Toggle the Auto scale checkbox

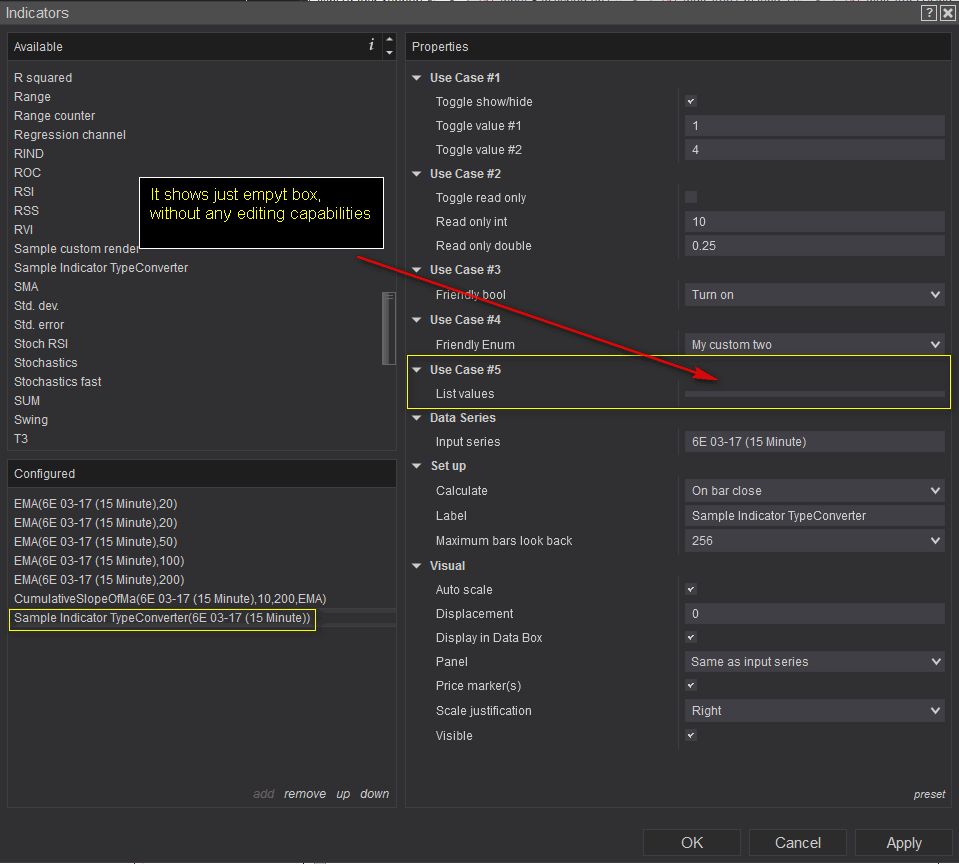coord(690,590)
